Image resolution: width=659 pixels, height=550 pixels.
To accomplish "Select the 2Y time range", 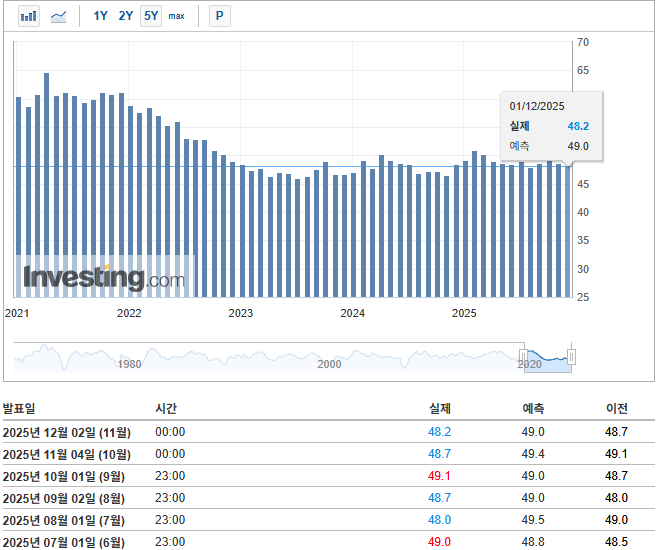I will [125, 16].
